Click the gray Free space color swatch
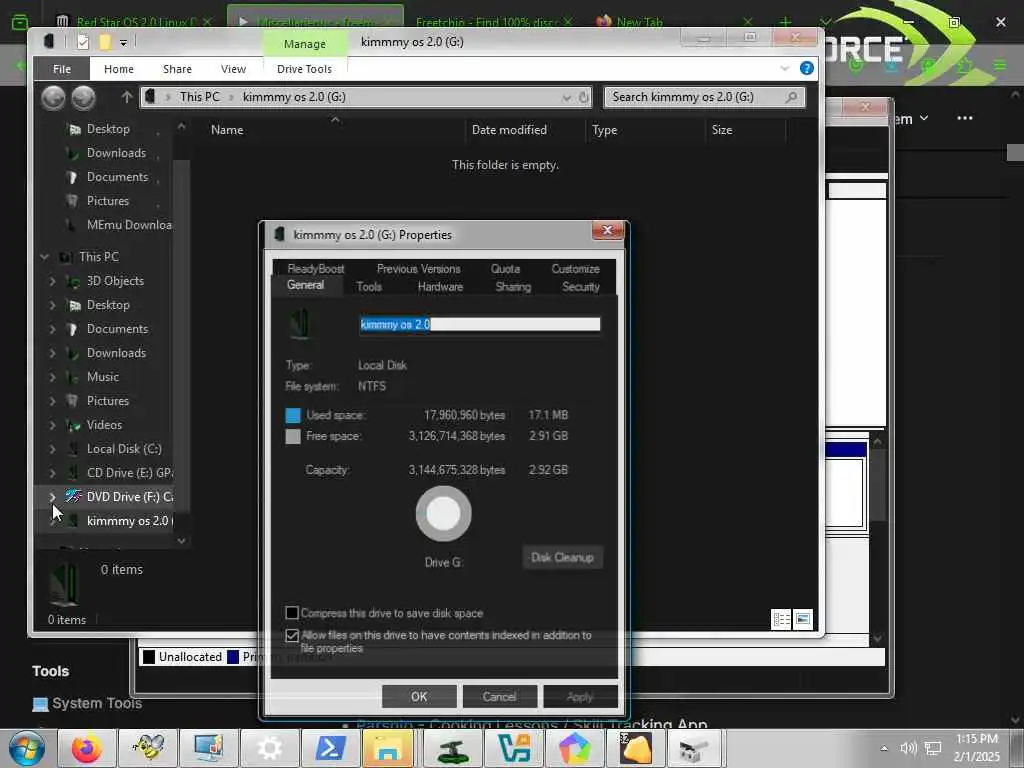The width and height of the screenshot is (1024, 768). [x=293, y=436]
